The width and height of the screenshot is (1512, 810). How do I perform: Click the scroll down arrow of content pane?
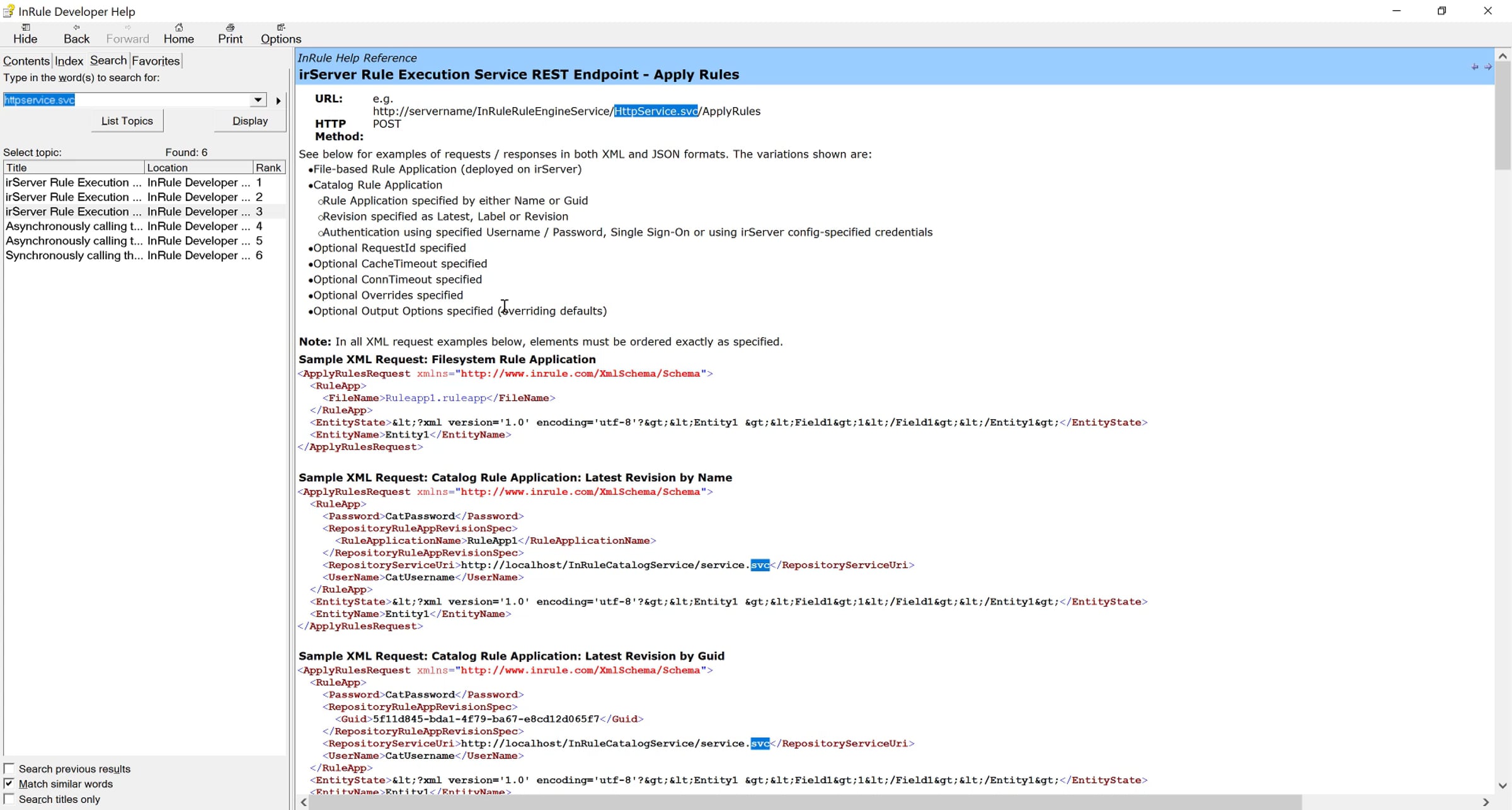[x=1503, y=785]
